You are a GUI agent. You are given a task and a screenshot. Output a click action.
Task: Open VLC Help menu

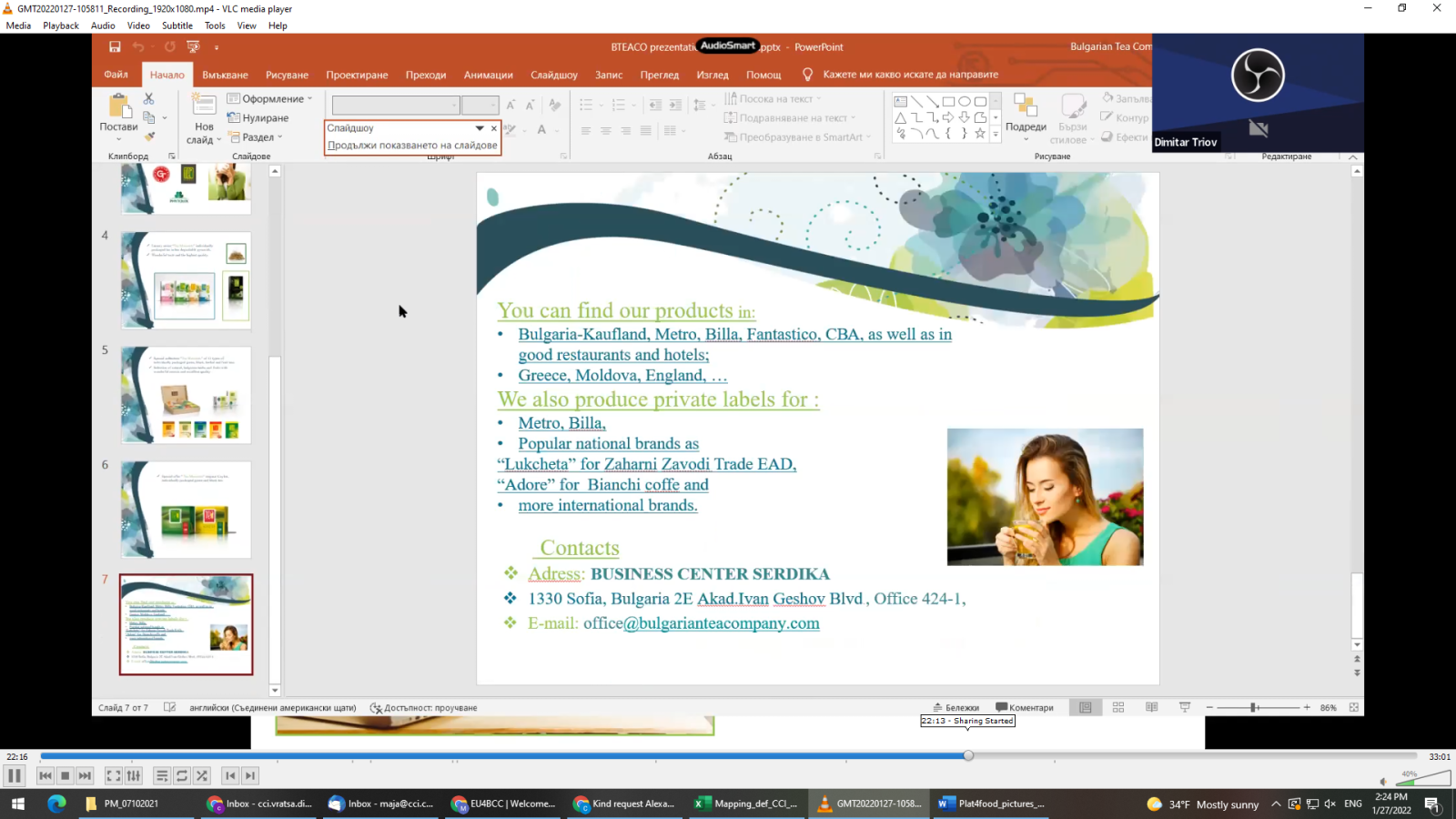[278, 25]
